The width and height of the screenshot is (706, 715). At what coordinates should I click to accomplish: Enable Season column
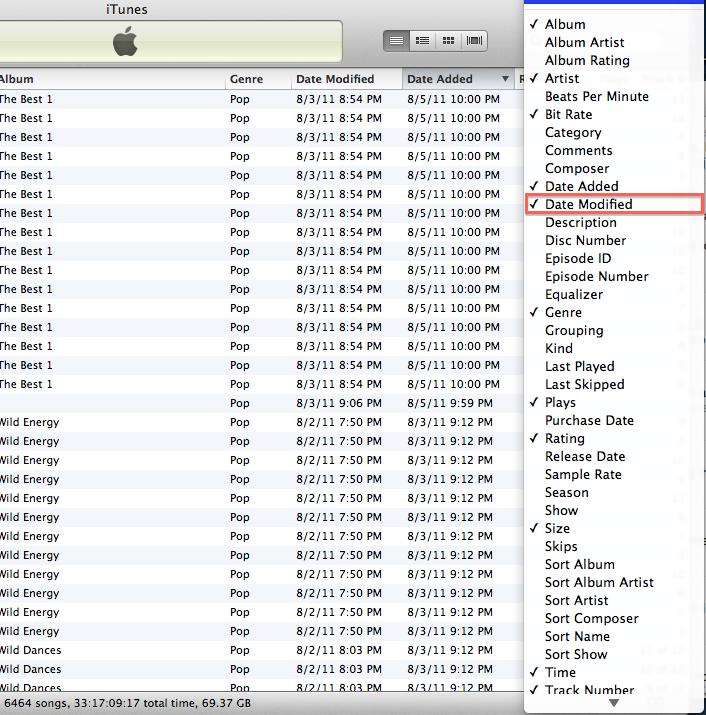click(x=613, y=492)
